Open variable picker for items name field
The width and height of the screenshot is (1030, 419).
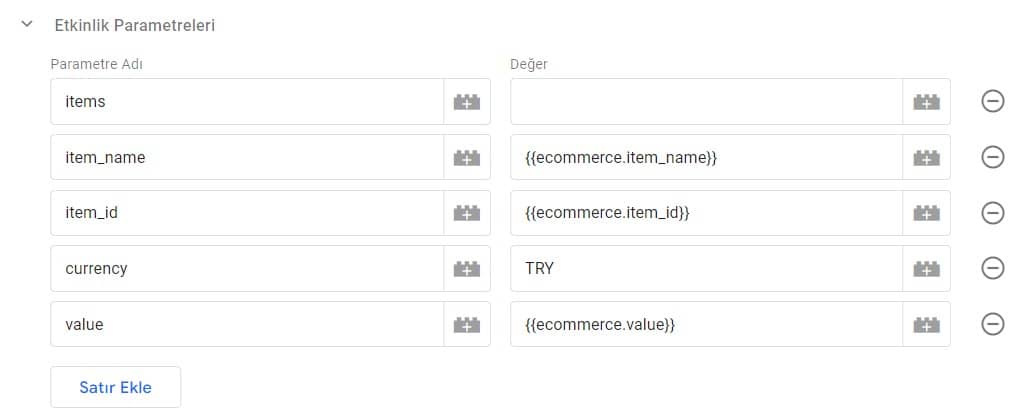tap(467, 102)
